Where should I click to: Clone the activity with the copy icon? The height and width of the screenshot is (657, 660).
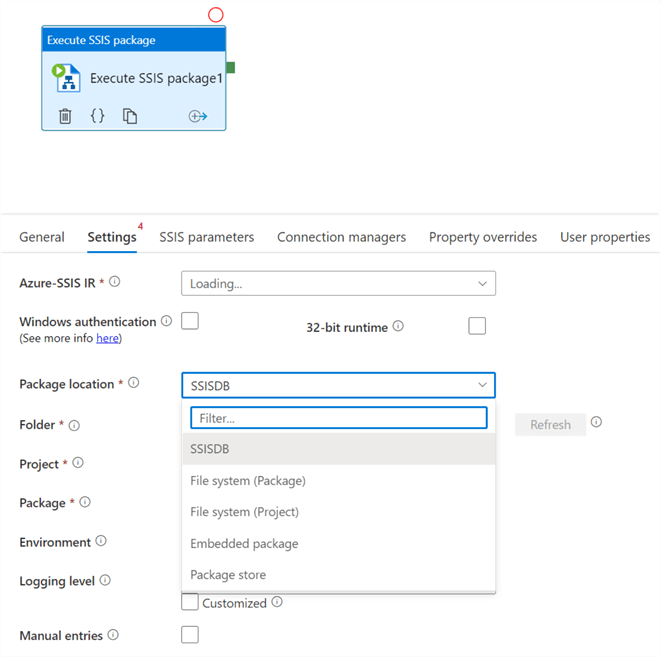pos(130,116)
